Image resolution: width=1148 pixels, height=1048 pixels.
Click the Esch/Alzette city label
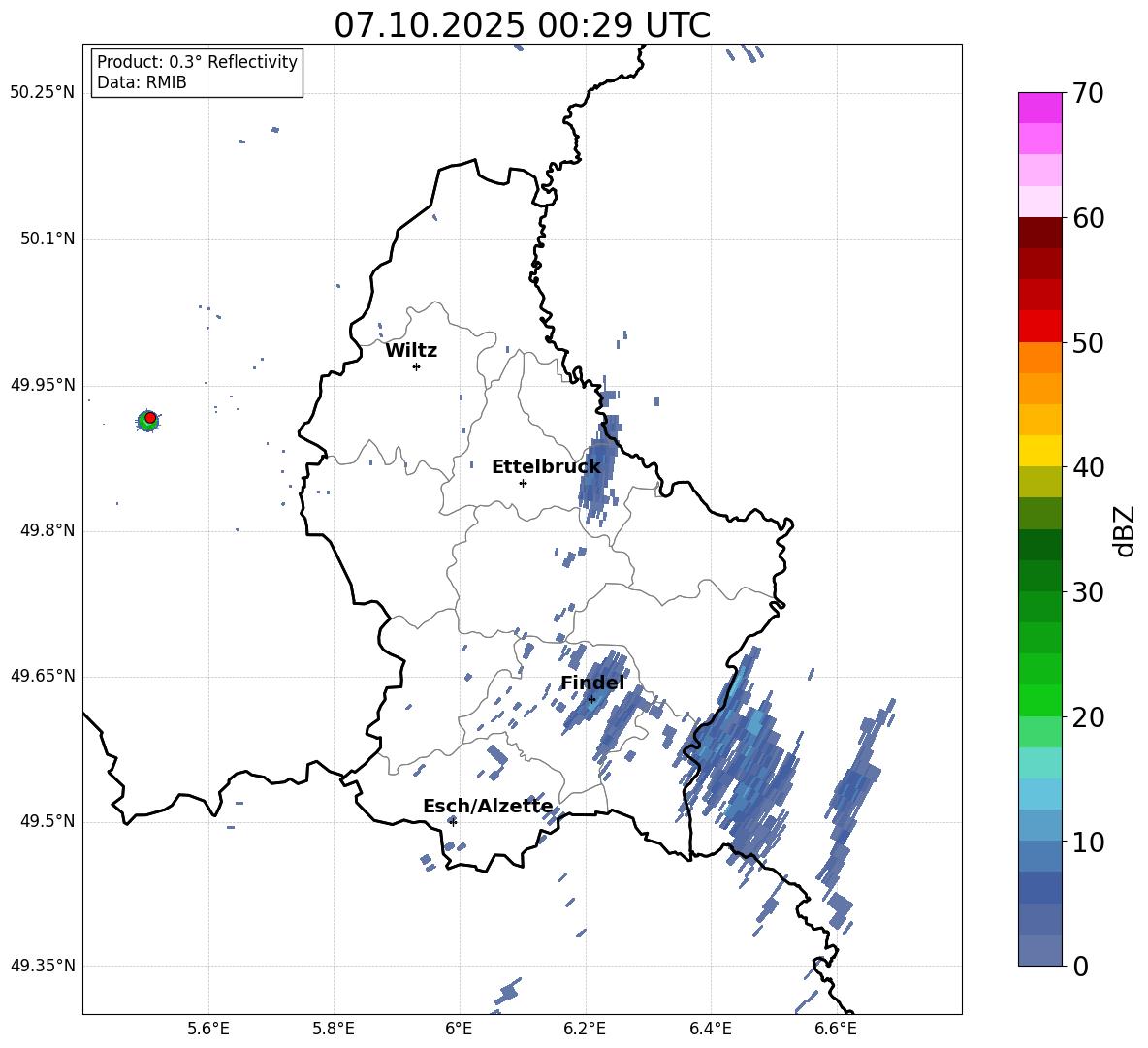(x=488, y=806)
